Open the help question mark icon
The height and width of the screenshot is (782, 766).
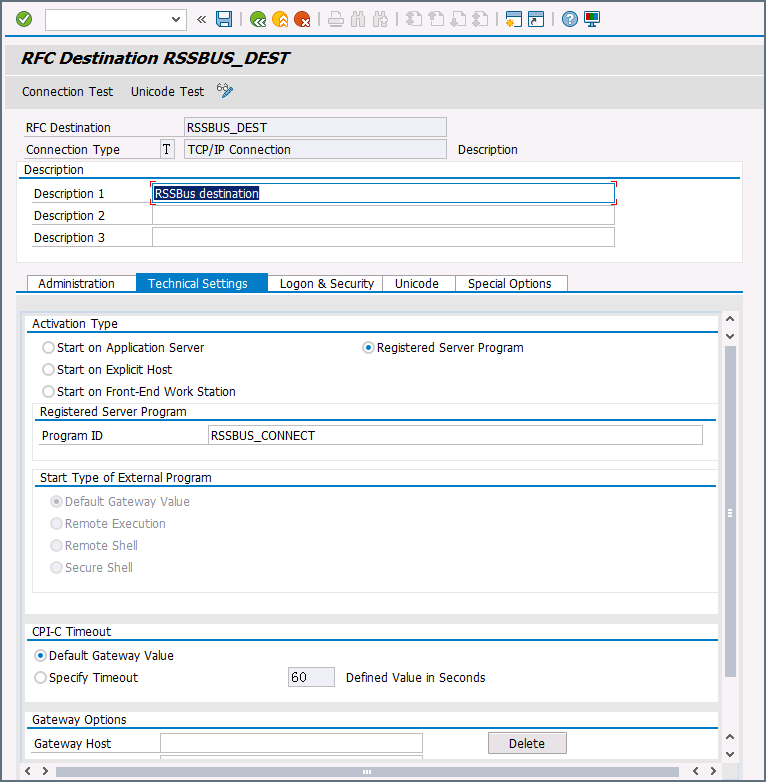570,19
